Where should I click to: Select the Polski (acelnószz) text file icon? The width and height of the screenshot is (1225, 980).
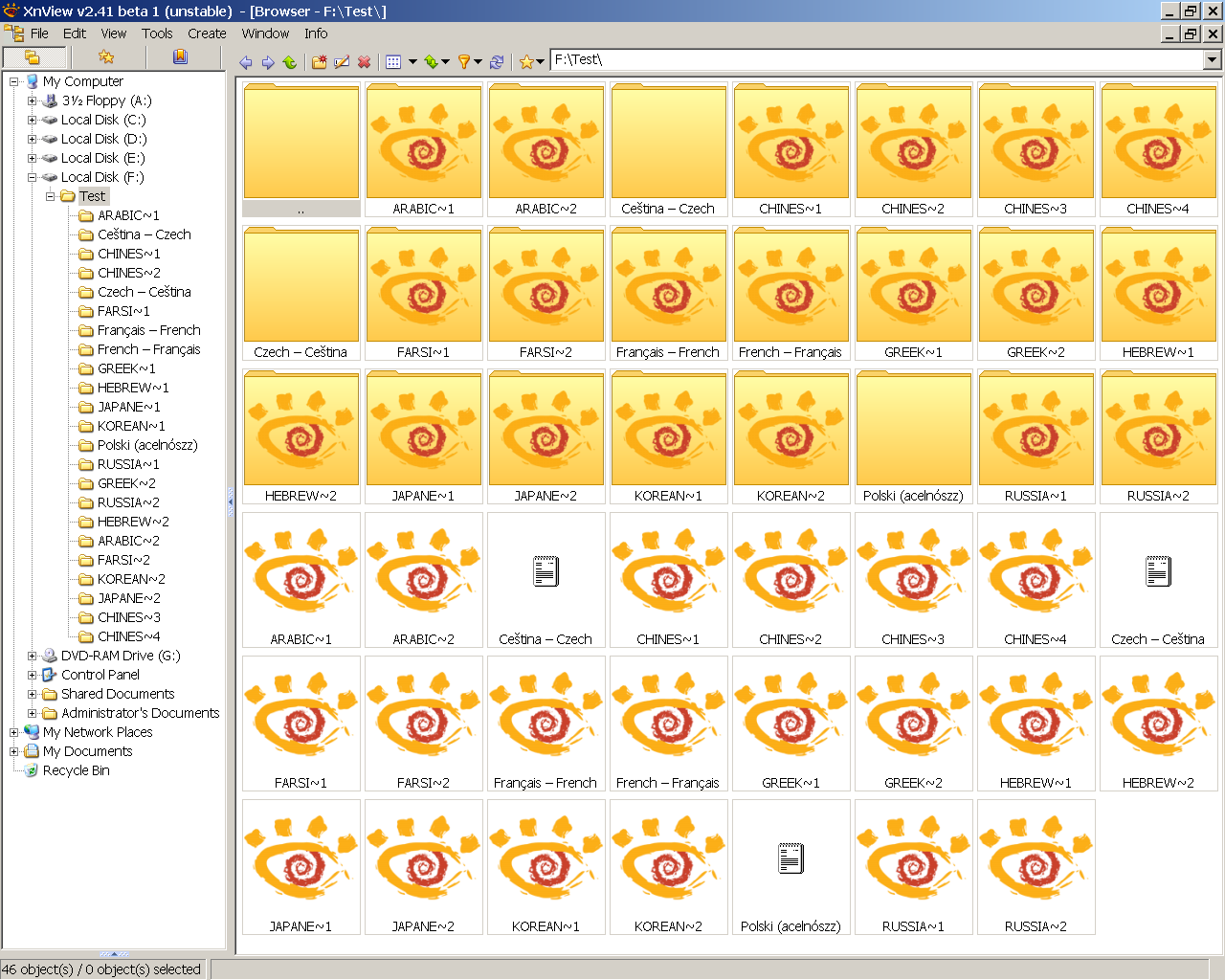click(x=791, y=858)
